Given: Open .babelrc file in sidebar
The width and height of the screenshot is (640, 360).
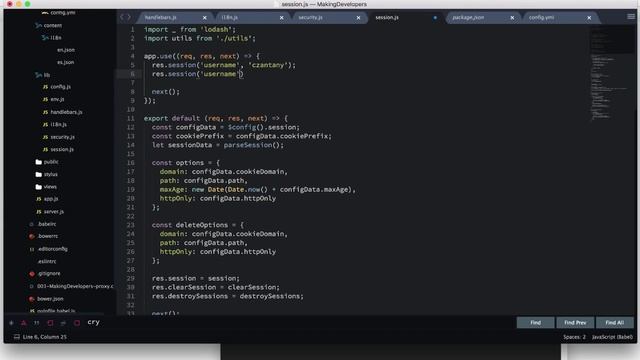Looking at the screenshot, I should click(43, 224).
